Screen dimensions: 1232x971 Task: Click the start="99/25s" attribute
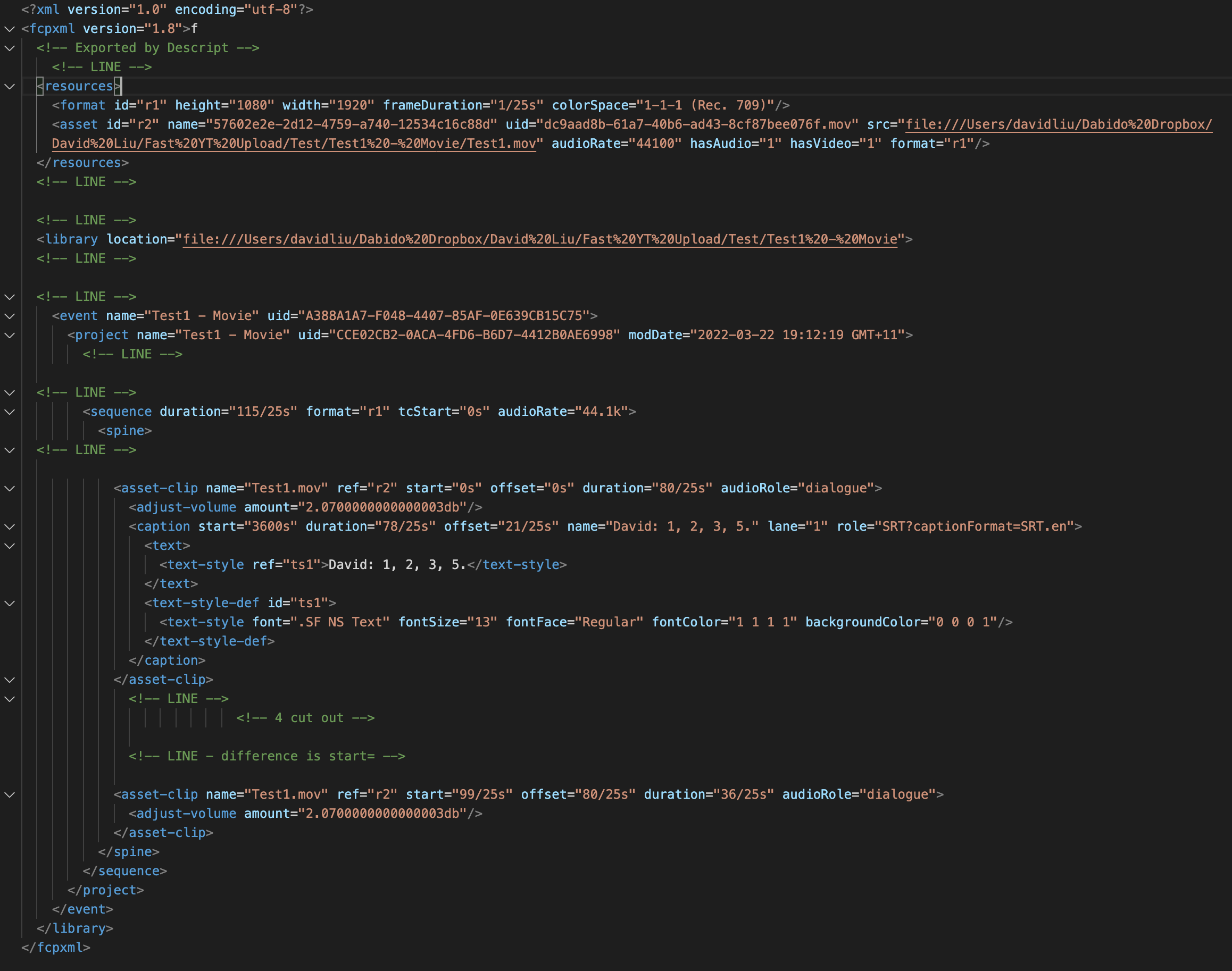[x=459, y=795]
